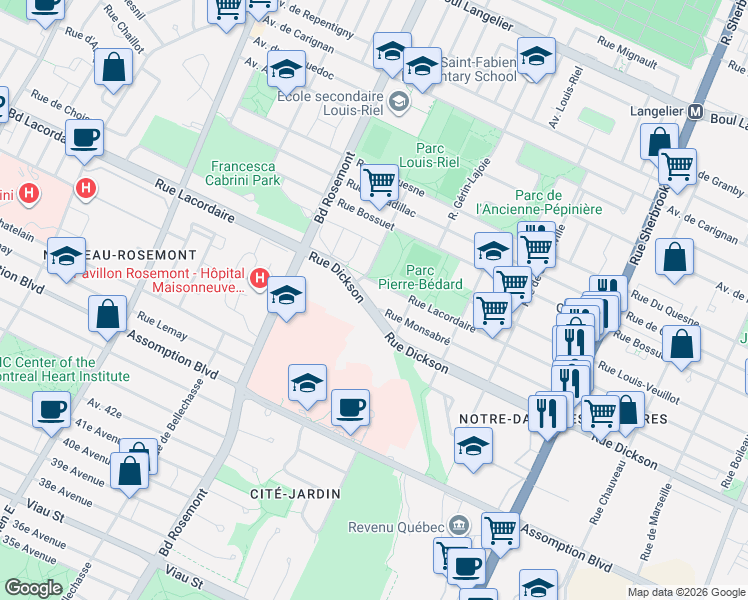748x600 pixels.
Task: Open the school marker near Nouveau-Rosemont label
Action: (67, 255)
